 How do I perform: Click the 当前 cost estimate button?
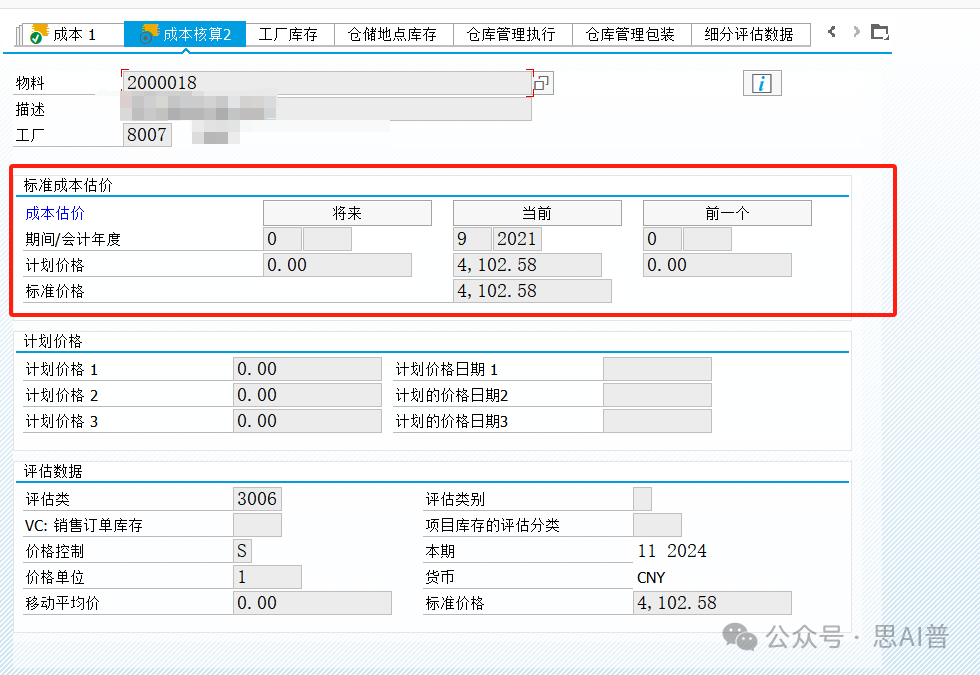[537, 213]
